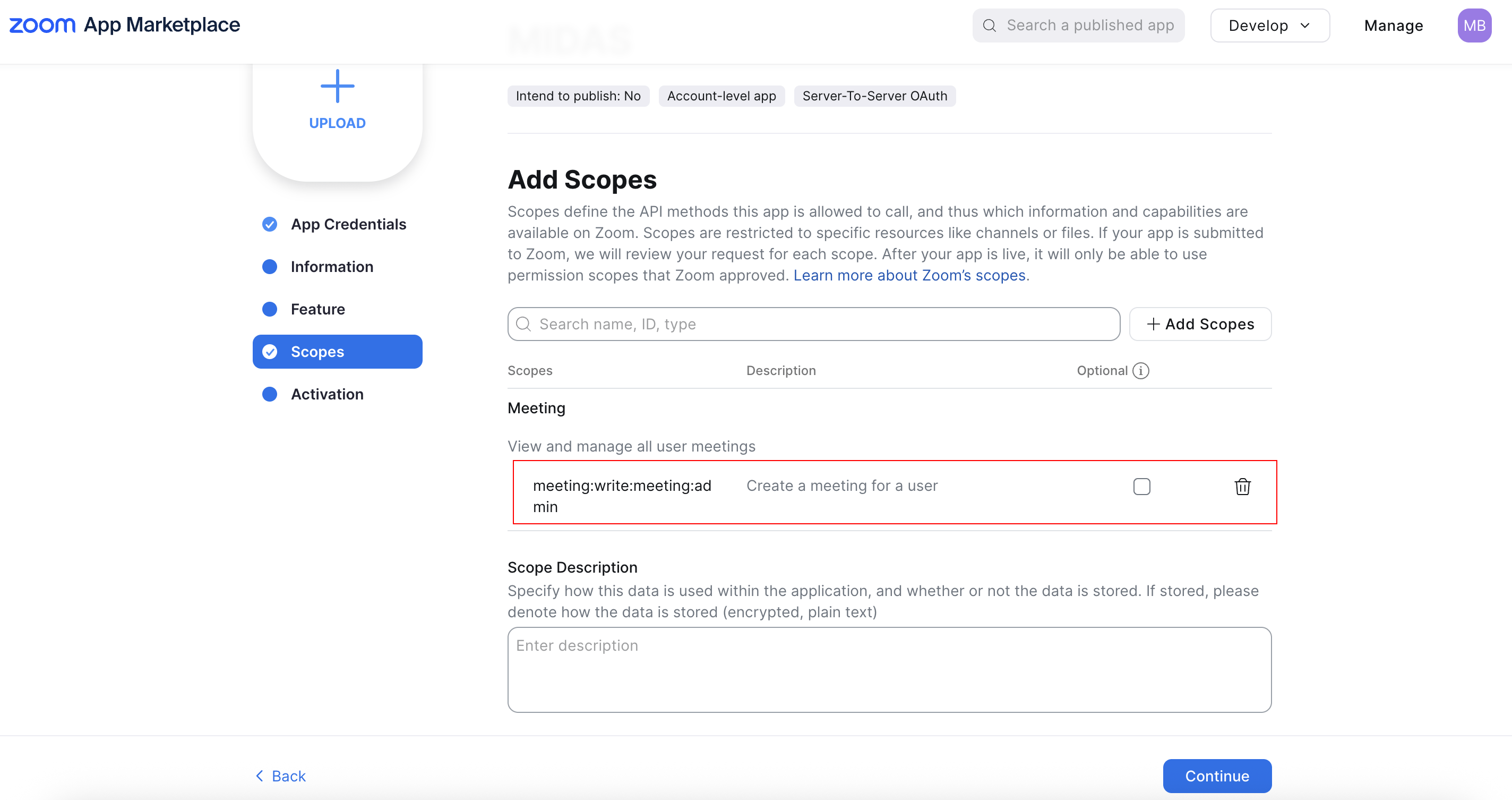The width and height of the screenshot is (1512, 800).
Task: Click the Activation step dot
Action: click(x=269, y=394)
